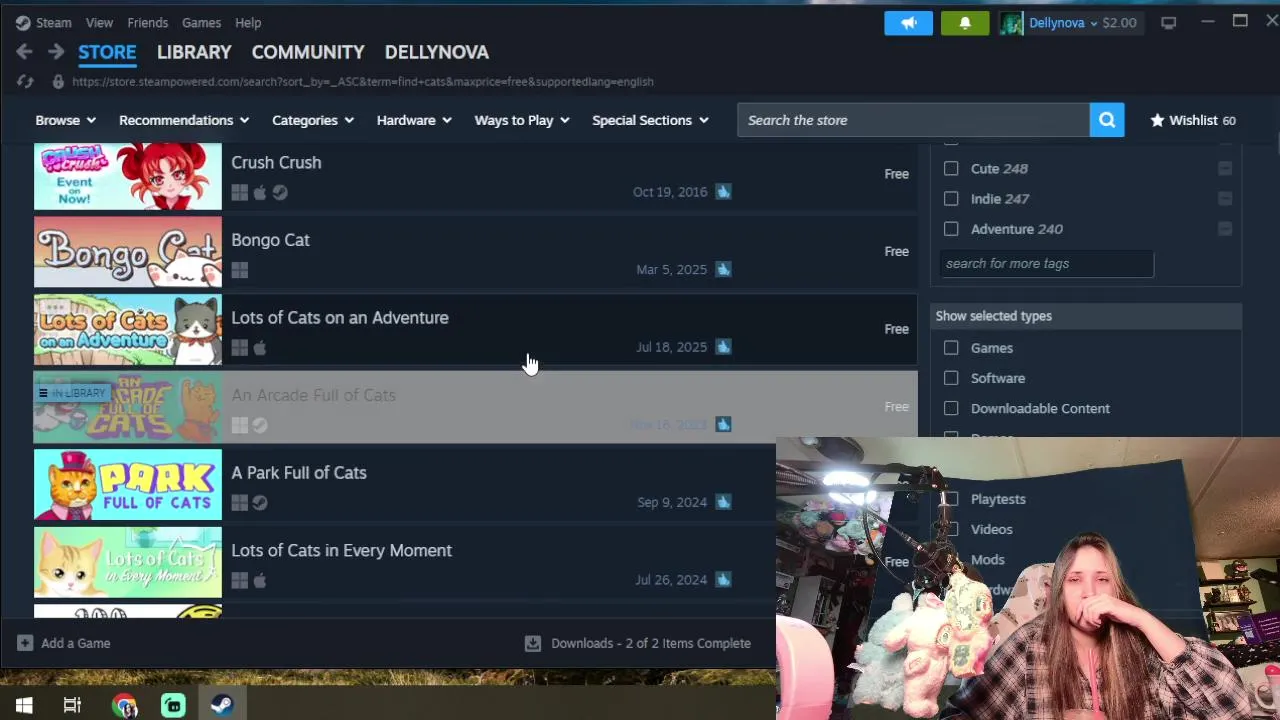Enter Big Picture mode via monitor icon
The image size is (1280, 720).
1168,23
